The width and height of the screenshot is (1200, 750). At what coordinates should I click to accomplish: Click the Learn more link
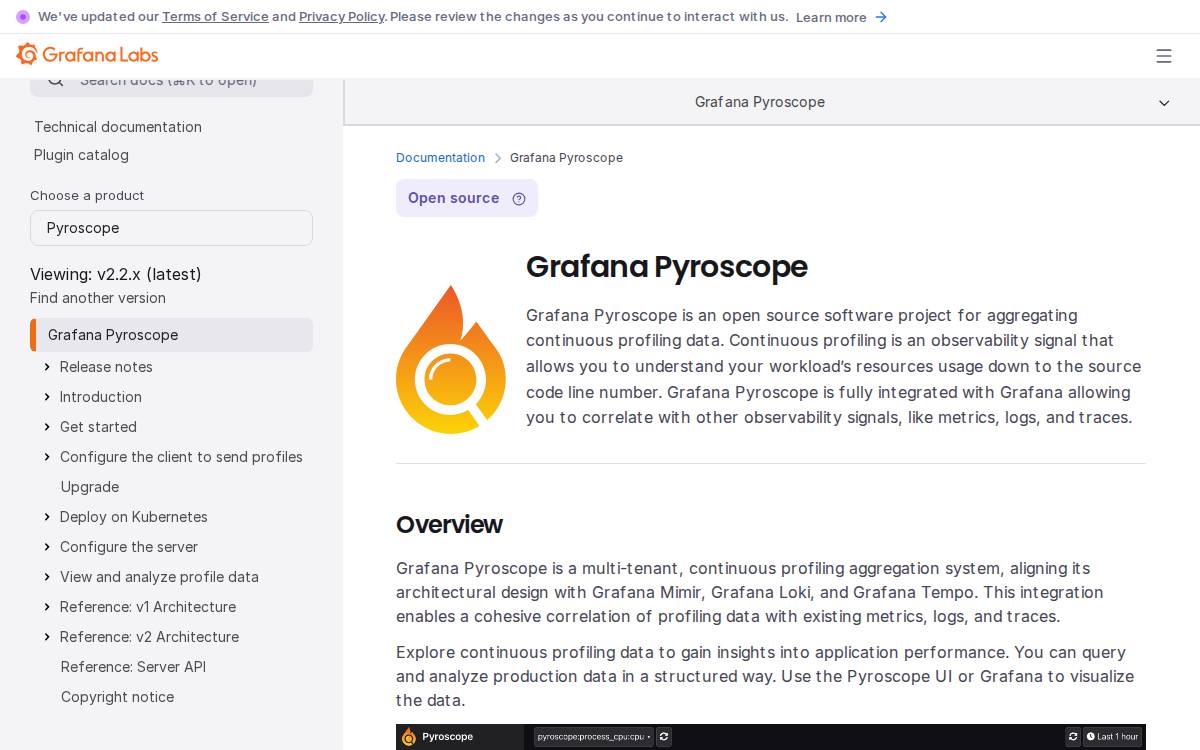[831, 17]
